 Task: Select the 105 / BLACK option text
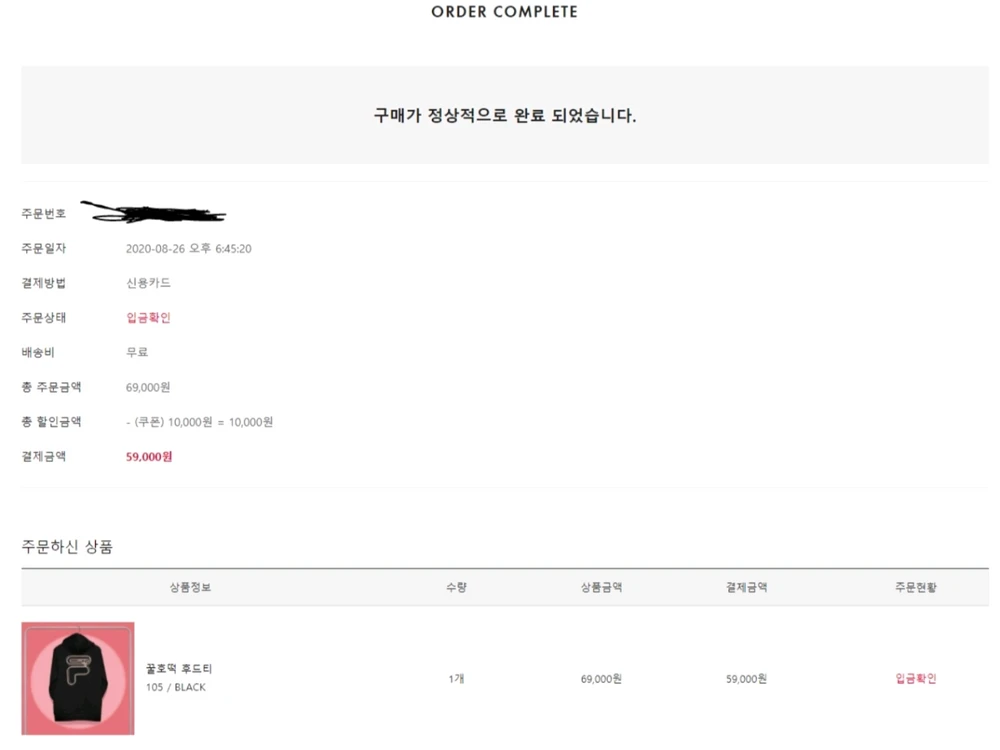(175, 687)
